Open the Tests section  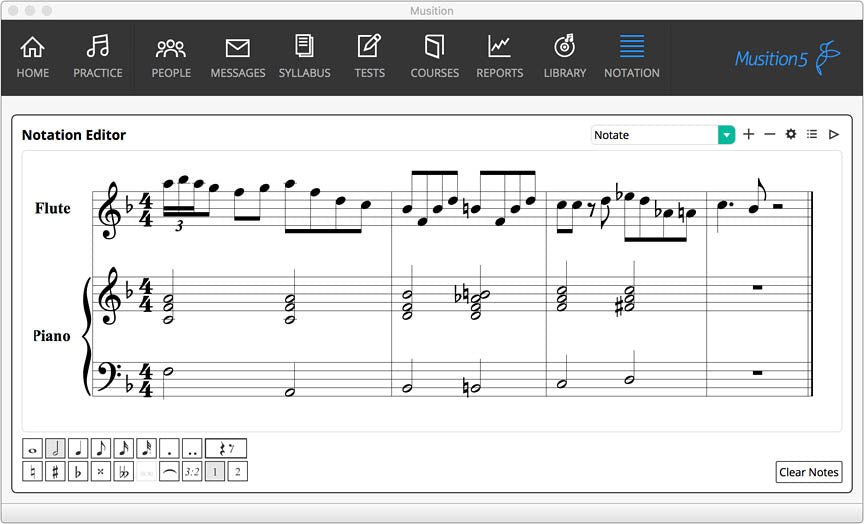click(369, 57)
